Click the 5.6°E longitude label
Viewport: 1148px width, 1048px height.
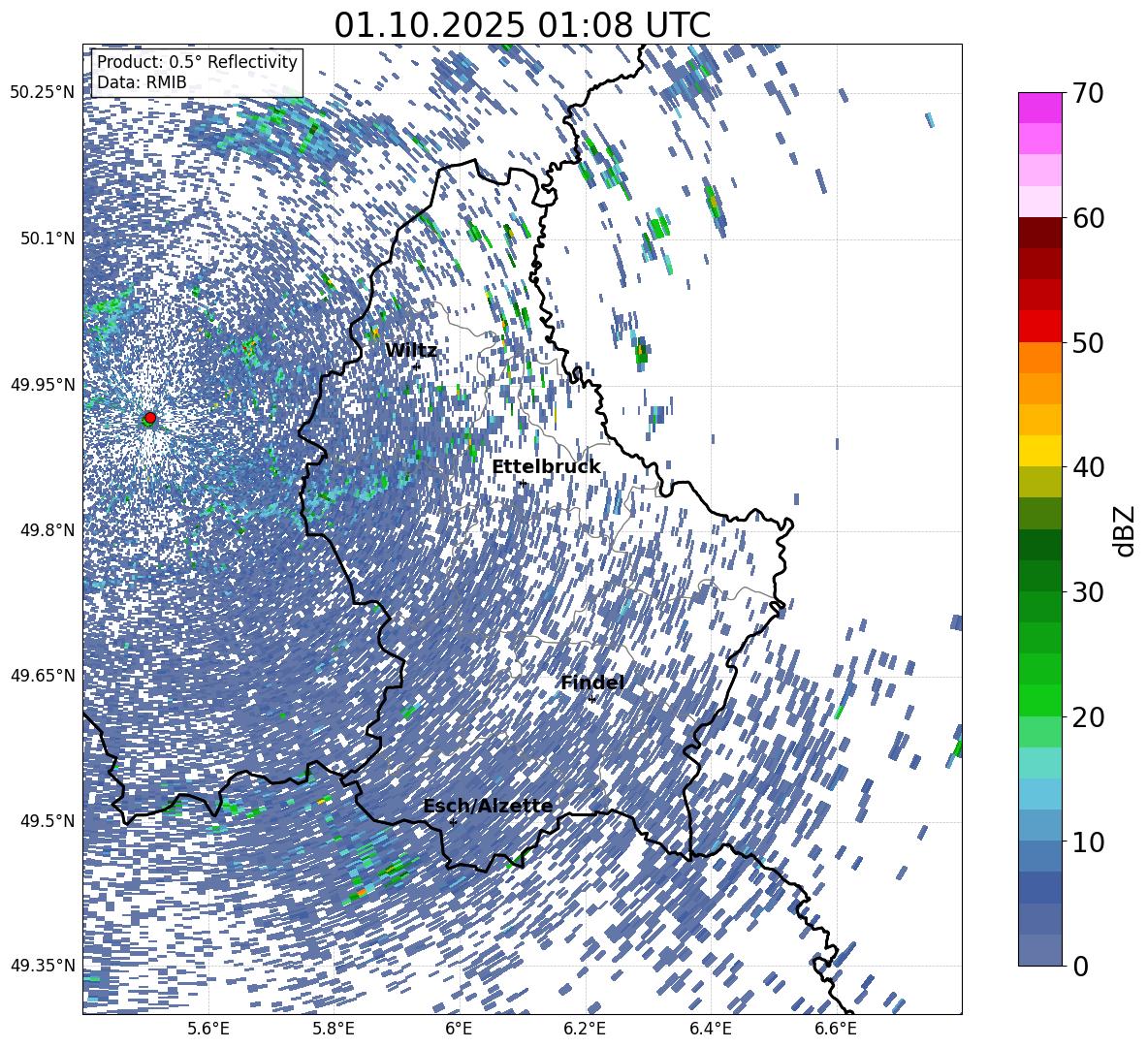(208, 1029)
